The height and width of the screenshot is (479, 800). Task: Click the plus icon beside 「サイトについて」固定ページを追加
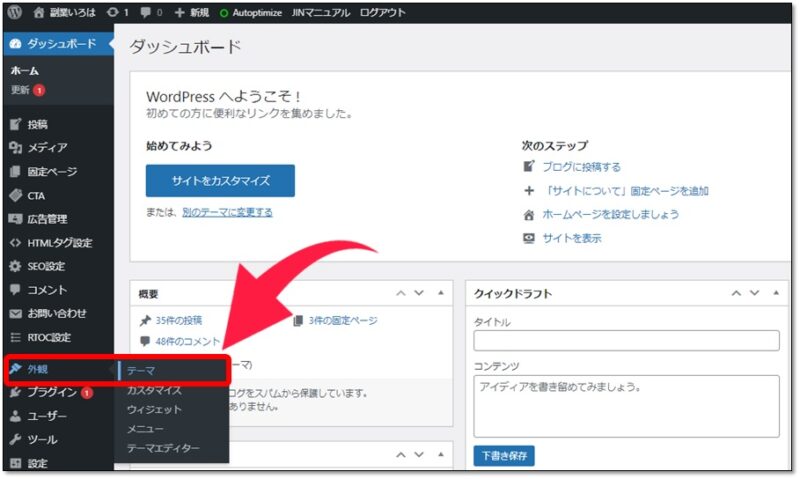click(x=529, y=191)
